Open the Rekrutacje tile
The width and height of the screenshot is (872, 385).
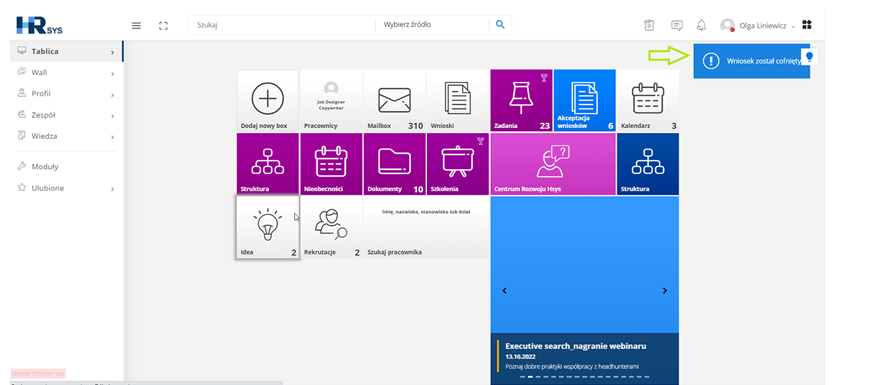click(x=331, y=227)
